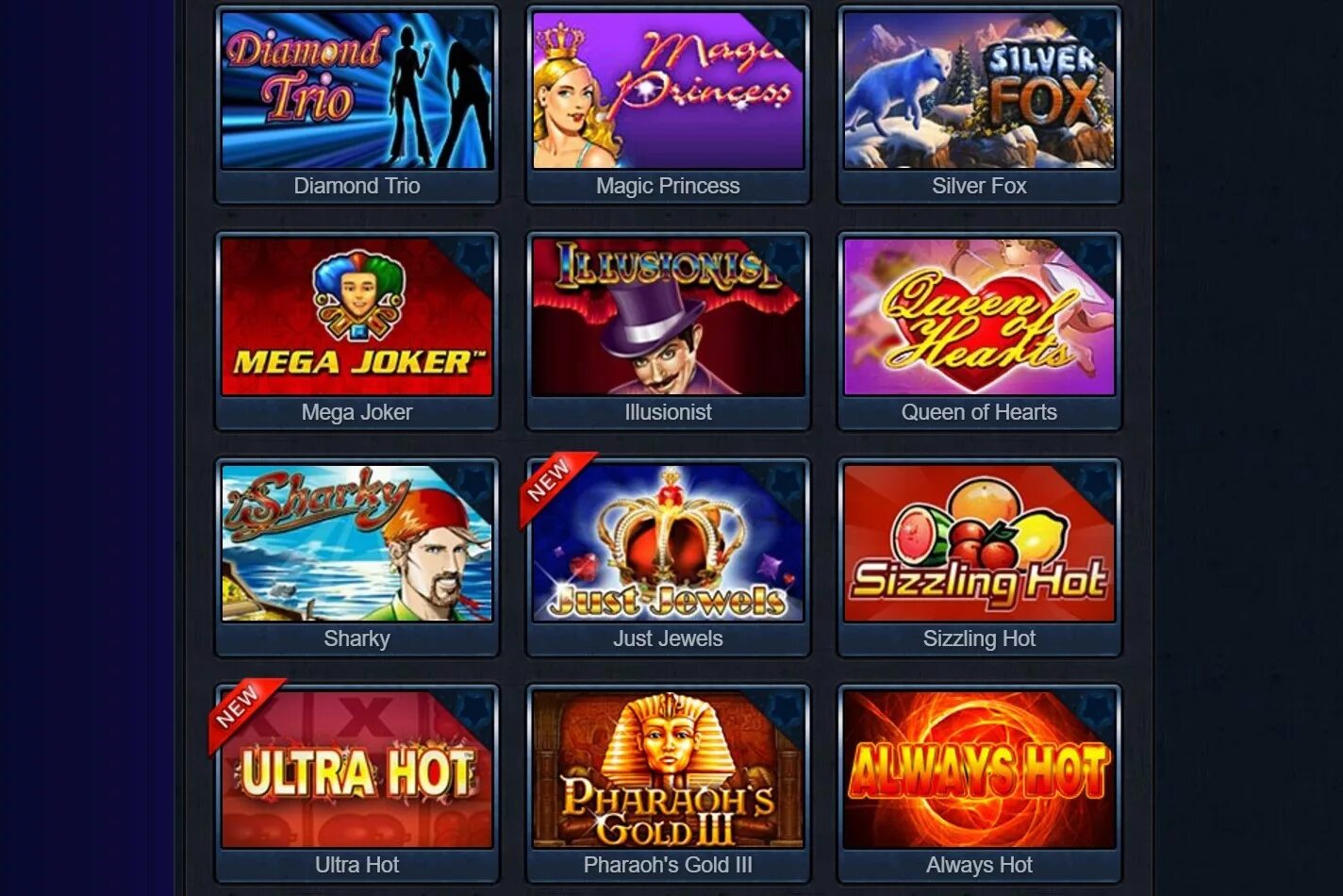Viewport: 1343px width, 896px height.
Task: Click NEW ribbon on Just Jewels
Action: (x=554, y=484)
